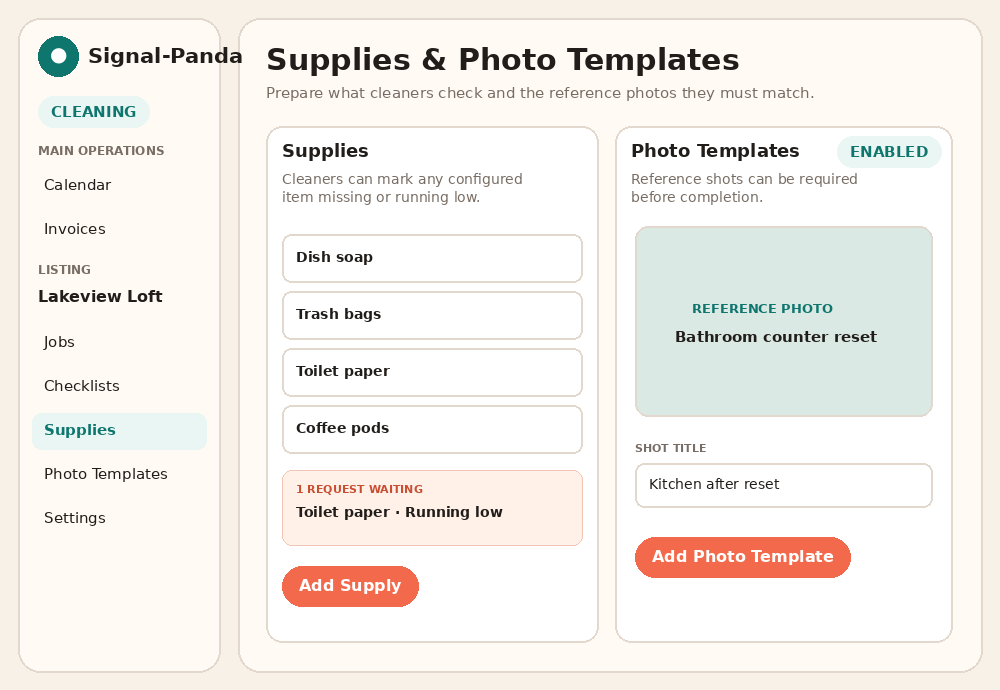Viewport: 1000px width, 690px height.
Task: Select the Trash bags supply item
Action: coord(432,315)
